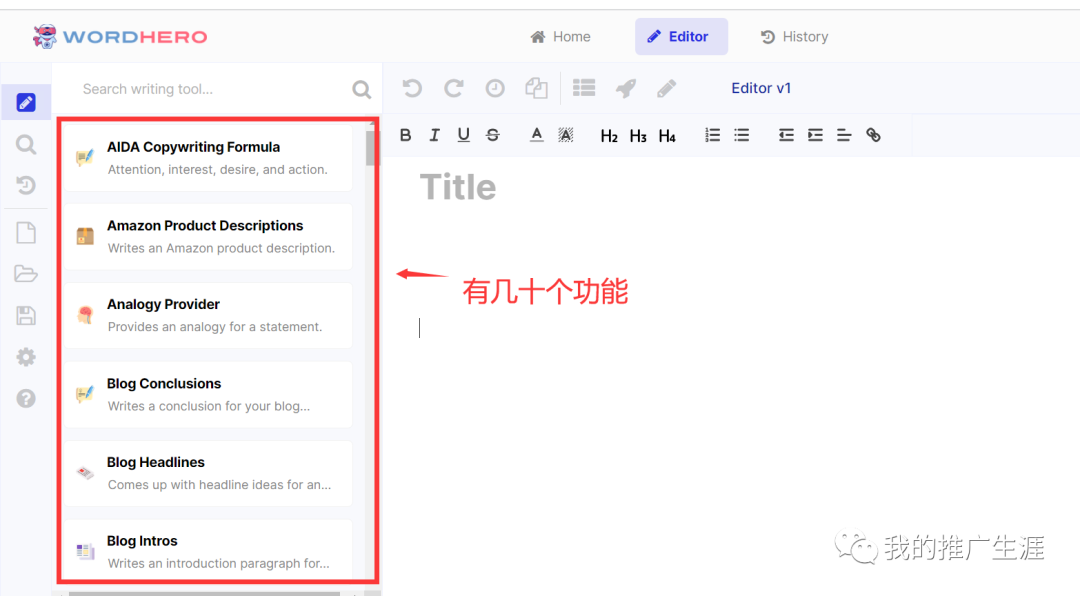Viewport: 1080px width, 596px height.
Task: Open folder icon in left sidebar
Action: click(x=25, y=274)
